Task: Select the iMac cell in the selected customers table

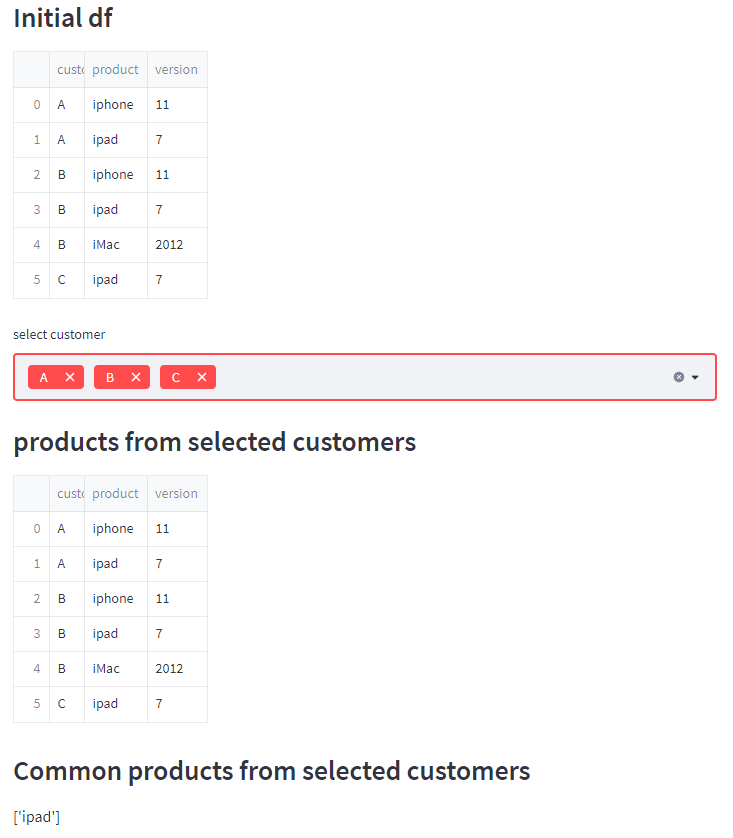Action: point(106,669)
